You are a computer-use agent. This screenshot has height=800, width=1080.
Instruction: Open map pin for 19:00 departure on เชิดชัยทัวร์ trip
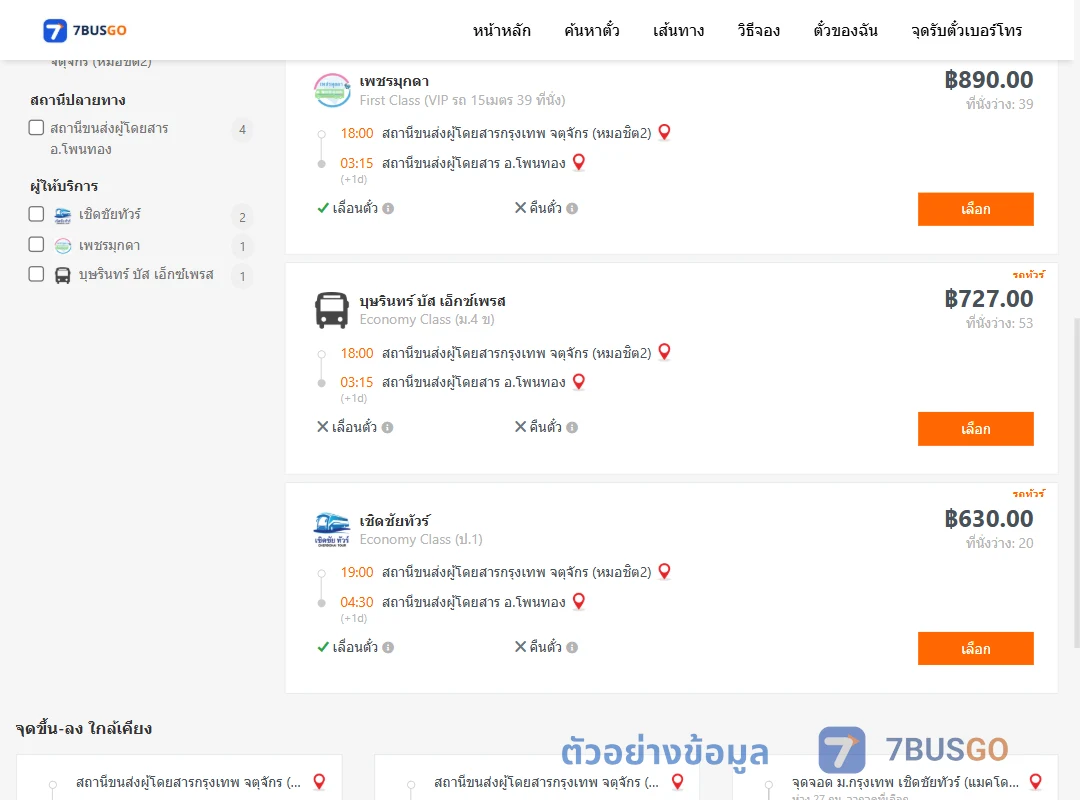click(664, 572)
